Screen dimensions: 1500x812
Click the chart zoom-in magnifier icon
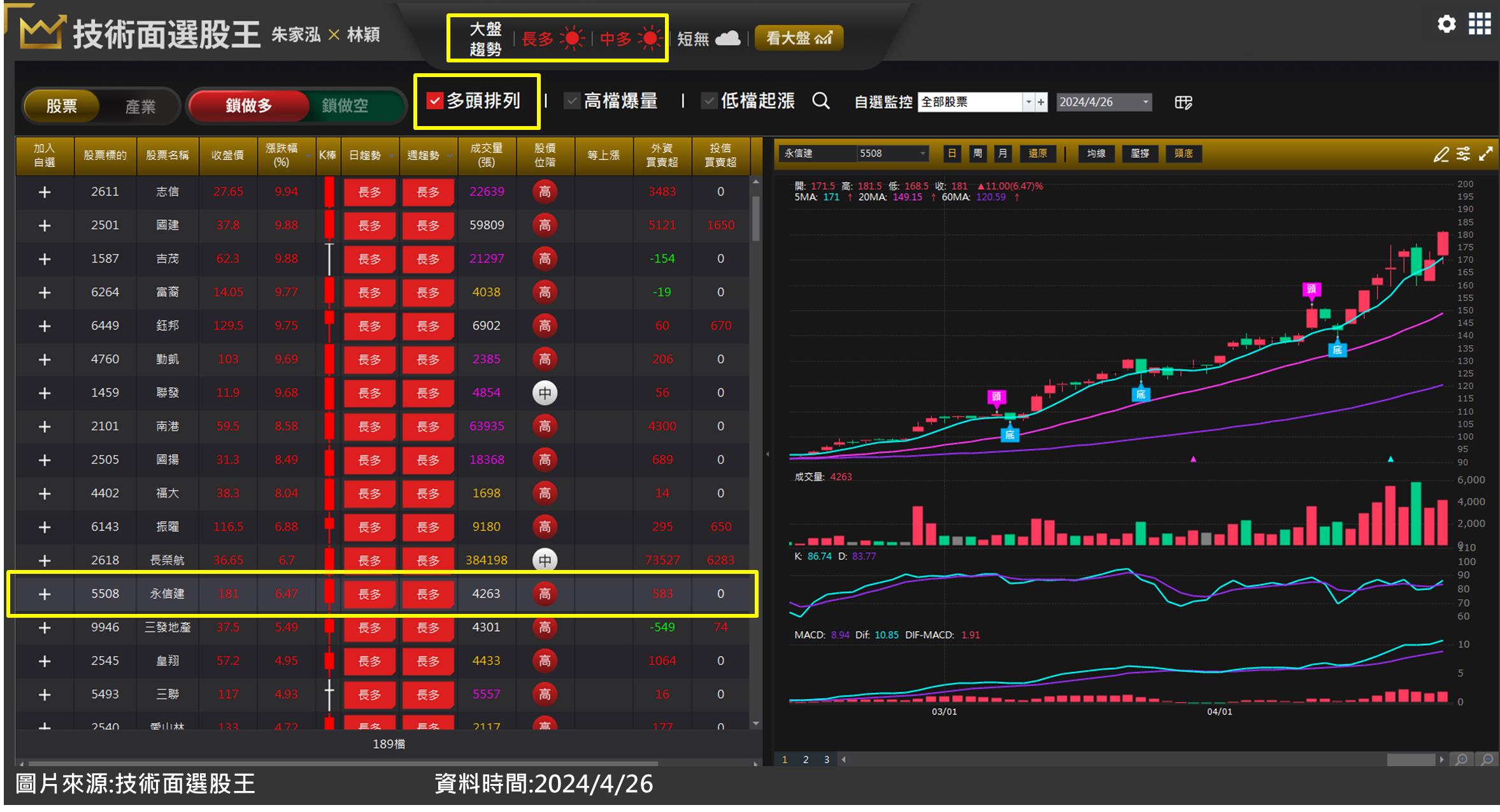tap(1462, 760)
